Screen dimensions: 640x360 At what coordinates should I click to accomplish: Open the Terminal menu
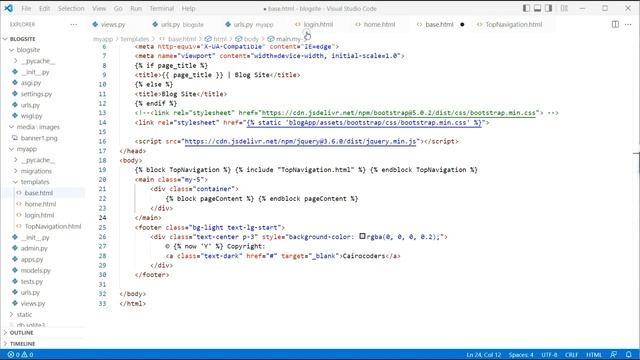(162, 9)
